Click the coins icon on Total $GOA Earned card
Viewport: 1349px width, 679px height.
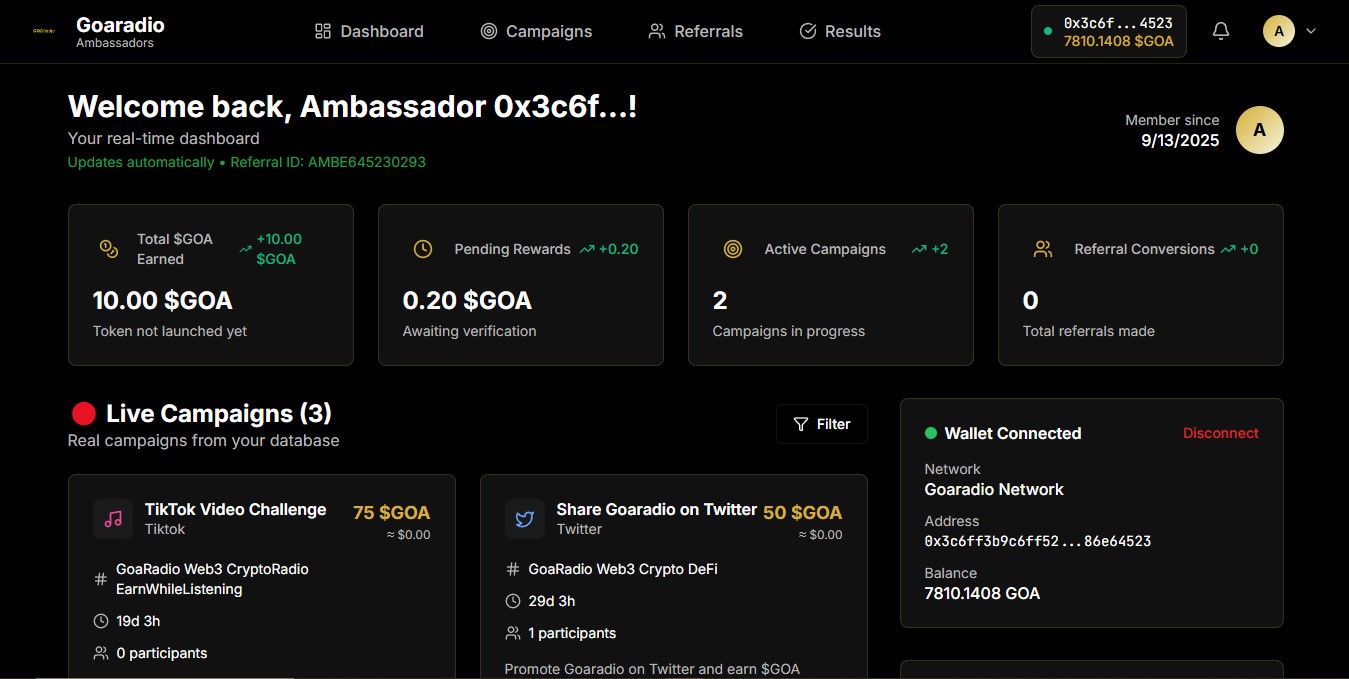(108, 248)
